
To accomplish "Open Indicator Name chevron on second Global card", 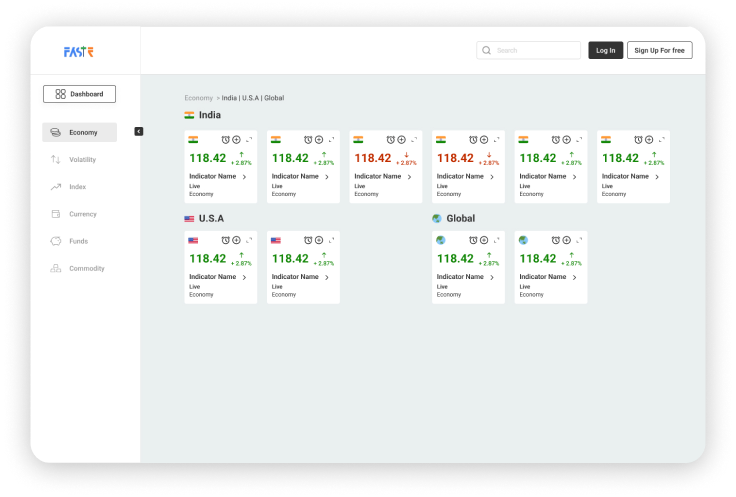I will click(575, 277).
